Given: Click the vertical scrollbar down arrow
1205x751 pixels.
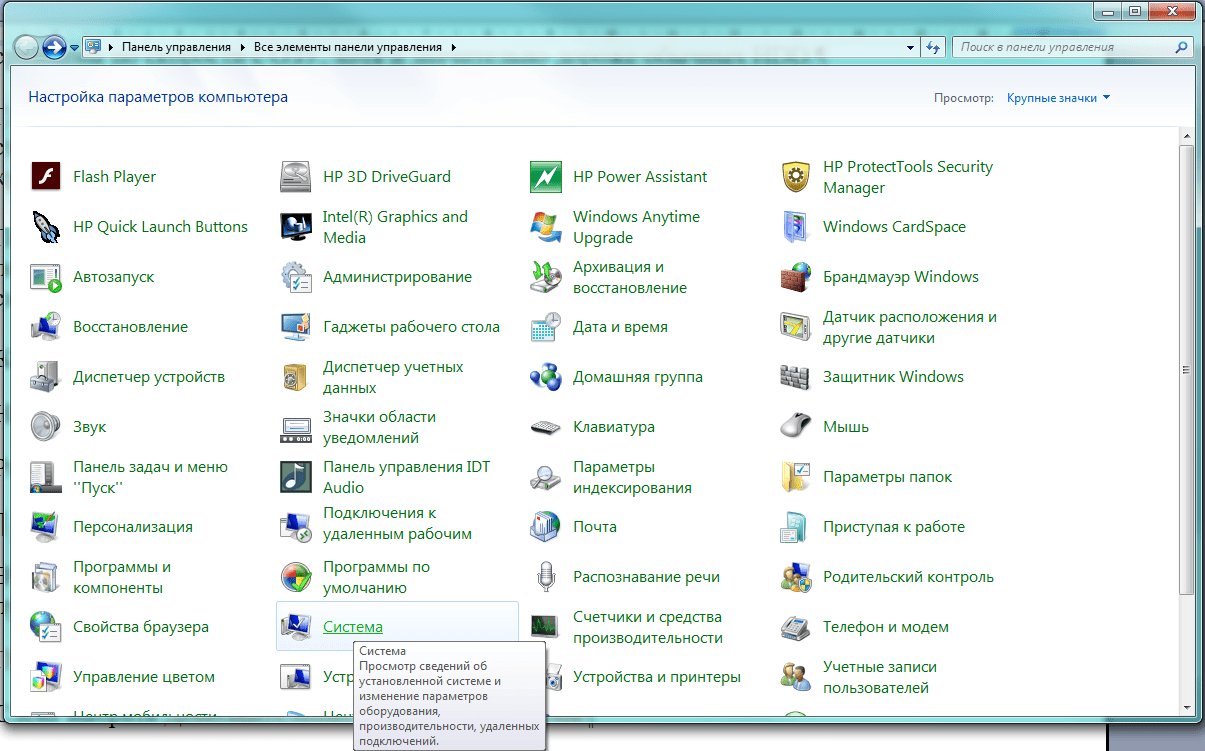Looking at the screenshot, I should coord(1187,708).
